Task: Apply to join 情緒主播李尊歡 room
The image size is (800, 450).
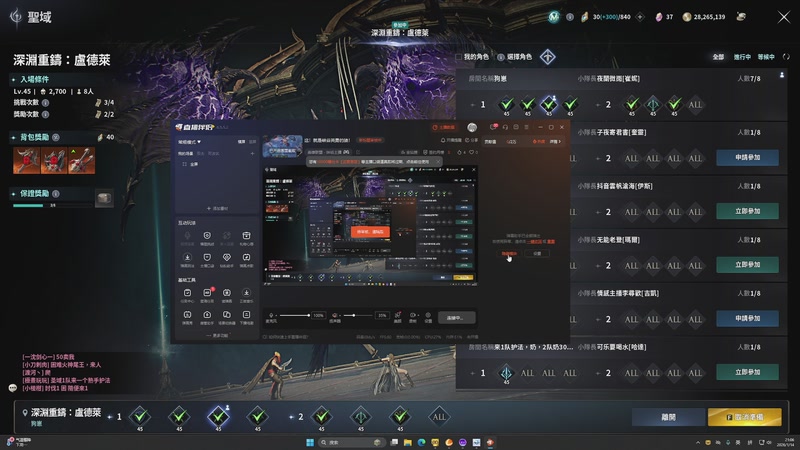Action: [x=747, y=318]
